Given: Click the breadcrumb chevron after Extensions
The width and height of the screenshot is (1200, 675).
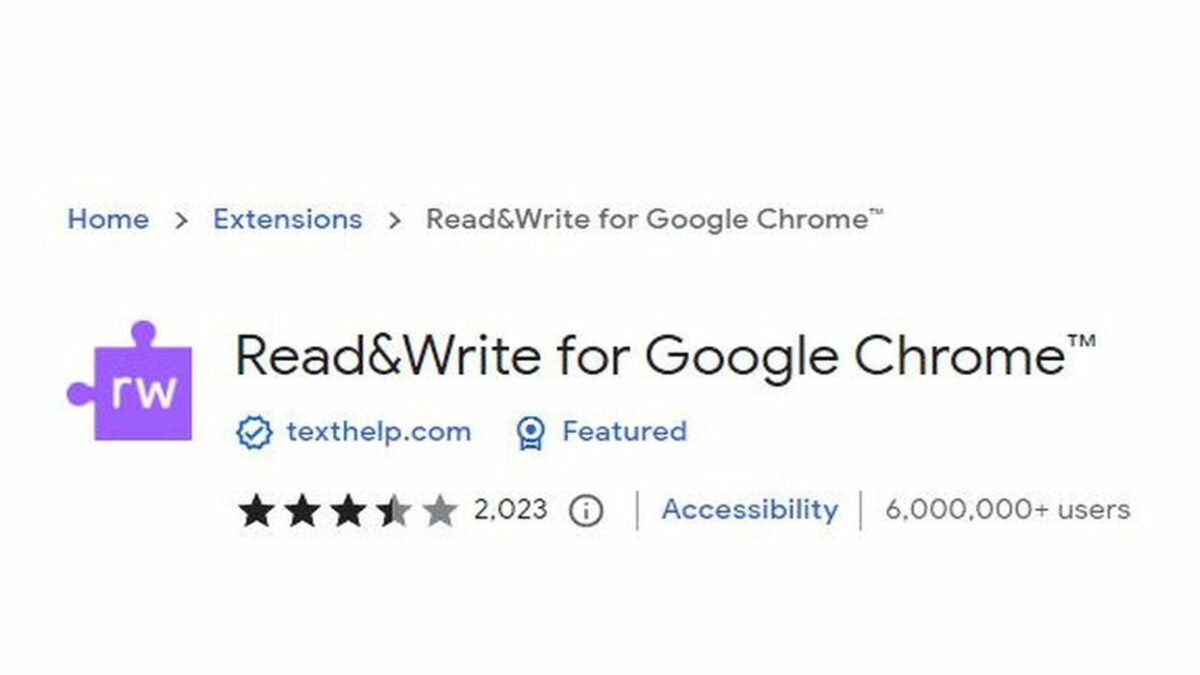Looking at the screenshot, I should click(x=394, y=219).
